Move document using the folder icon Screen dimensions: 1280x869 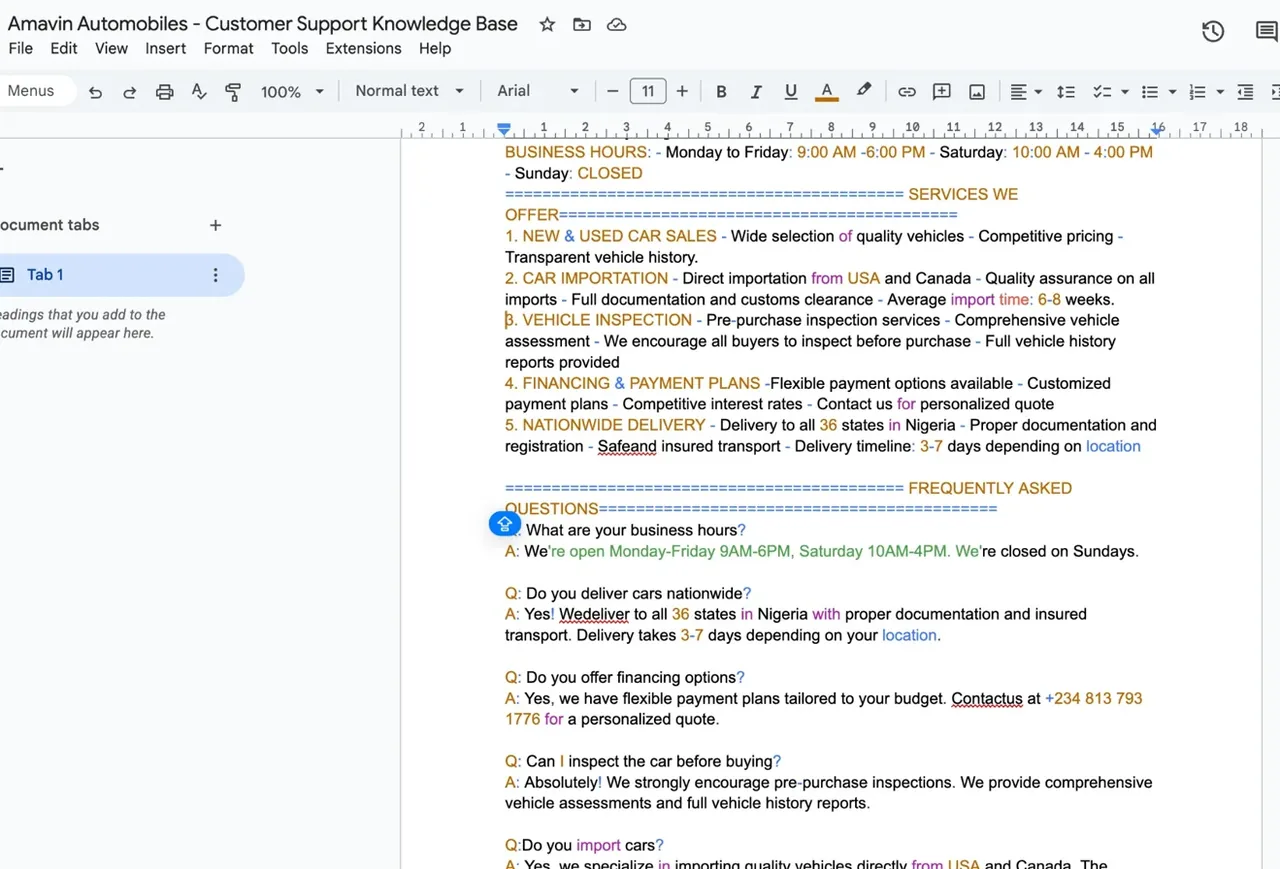point(582,24)
